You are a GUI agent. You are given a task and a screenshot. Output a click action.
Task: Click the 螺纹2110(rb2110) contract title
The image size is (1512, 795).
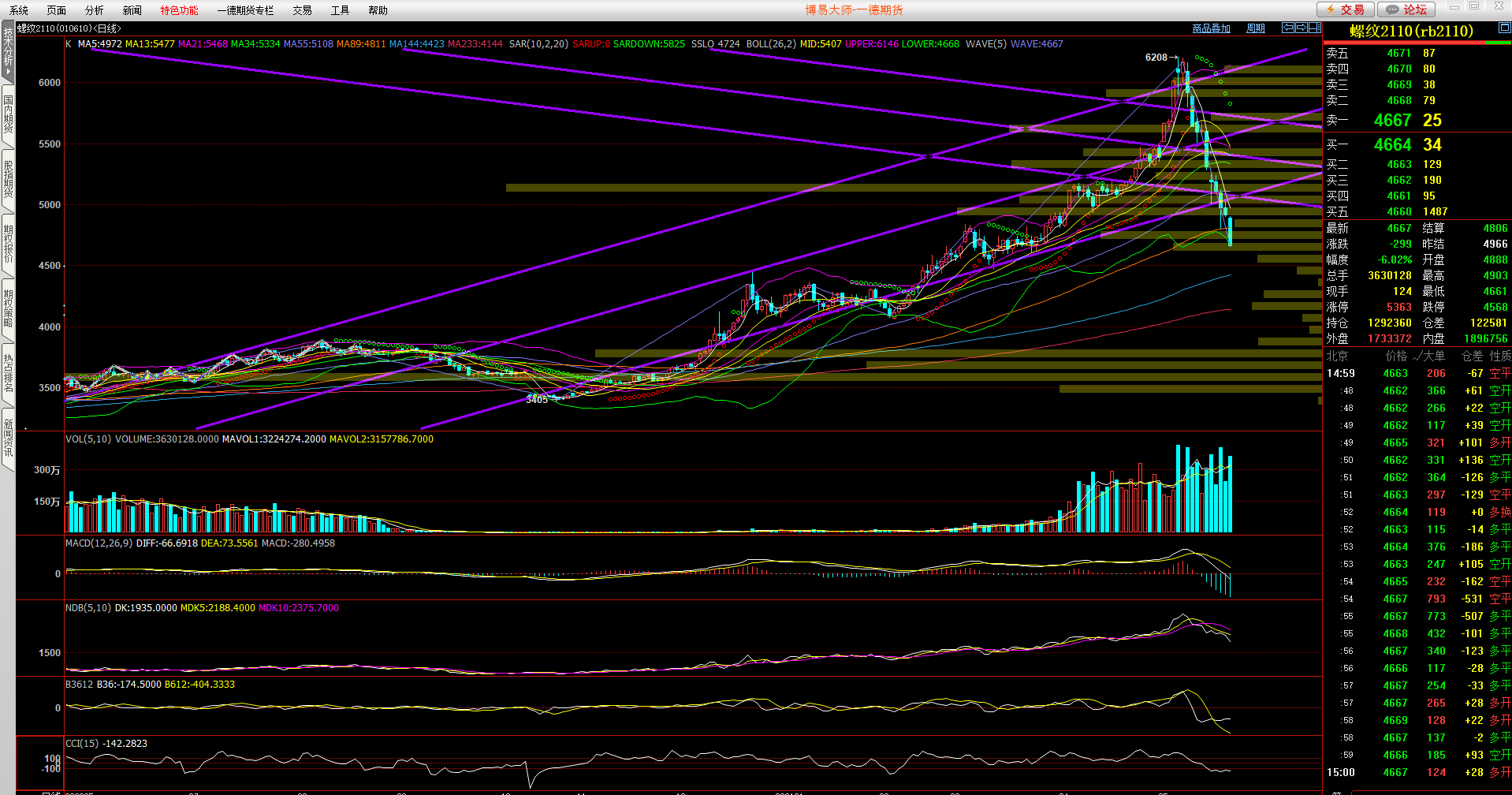point(1411,31)
